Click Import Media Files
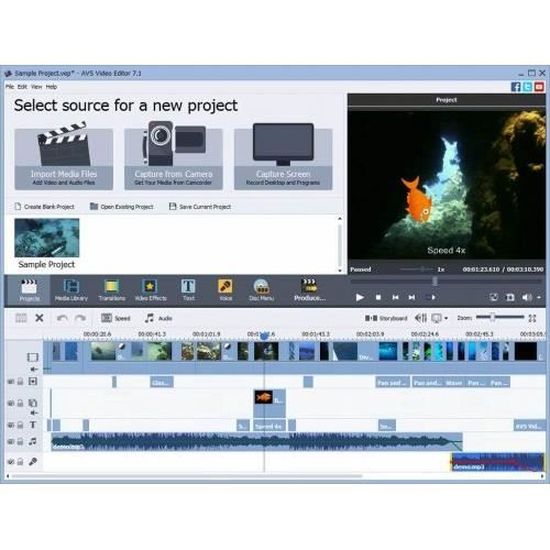 [64, 159]
